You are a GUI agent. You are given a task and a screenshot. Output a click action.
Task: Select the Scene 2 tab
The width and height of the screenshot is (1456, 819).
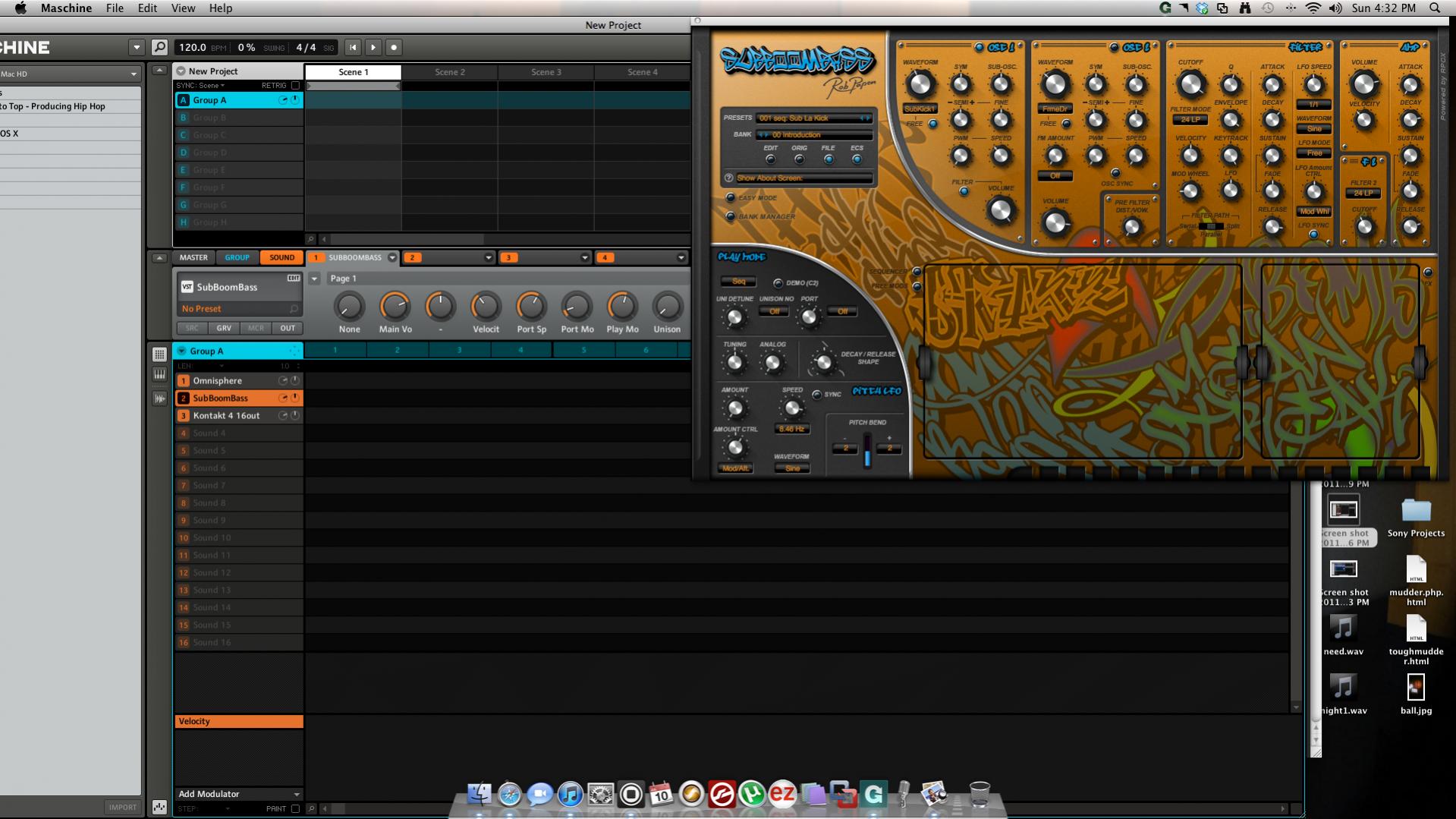coord(450,72)
